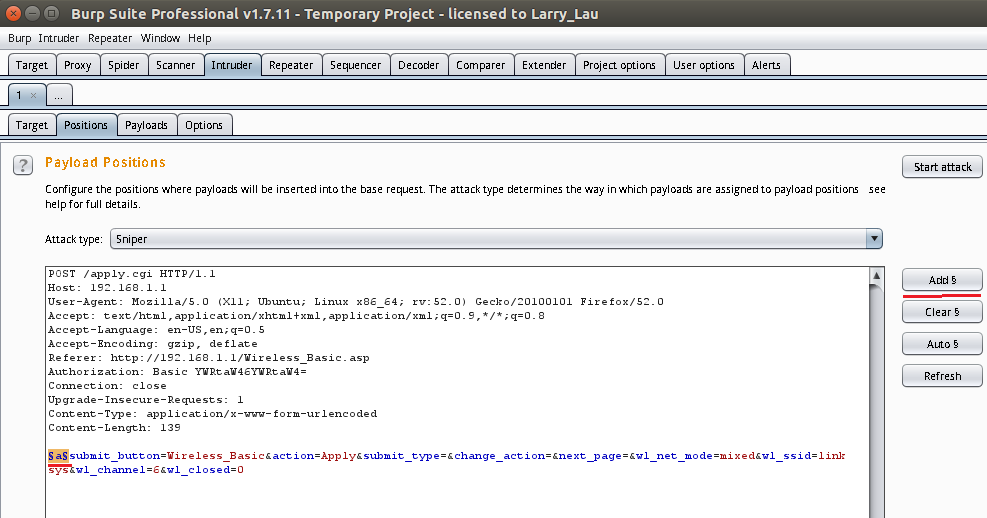Click the Start attack button
Screen dimensions: 987x518
(942, 167)
